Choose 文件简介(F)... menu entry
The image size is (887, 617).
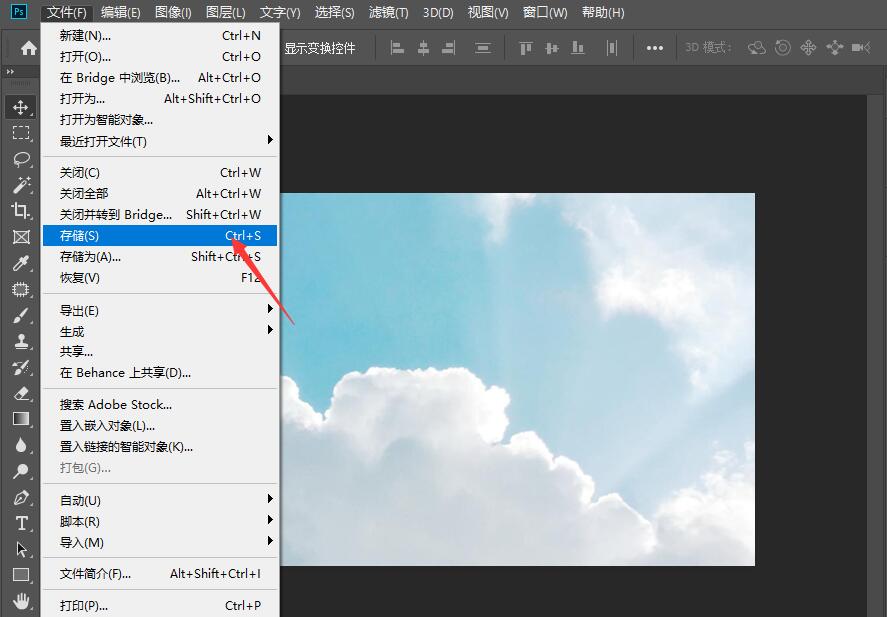[160, 573]
